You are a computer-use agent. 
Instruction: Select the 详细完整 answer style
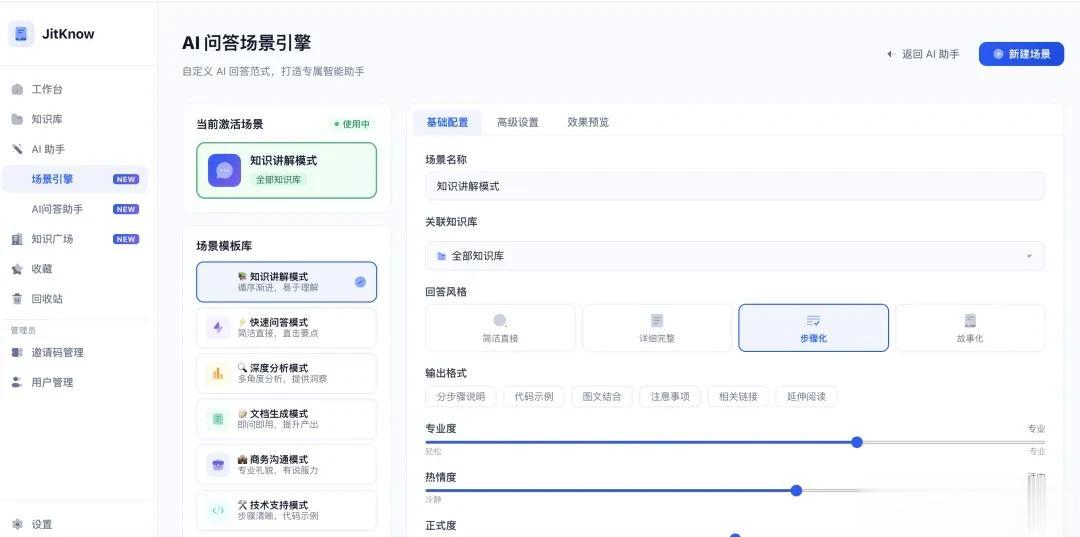tap(657, 328)
